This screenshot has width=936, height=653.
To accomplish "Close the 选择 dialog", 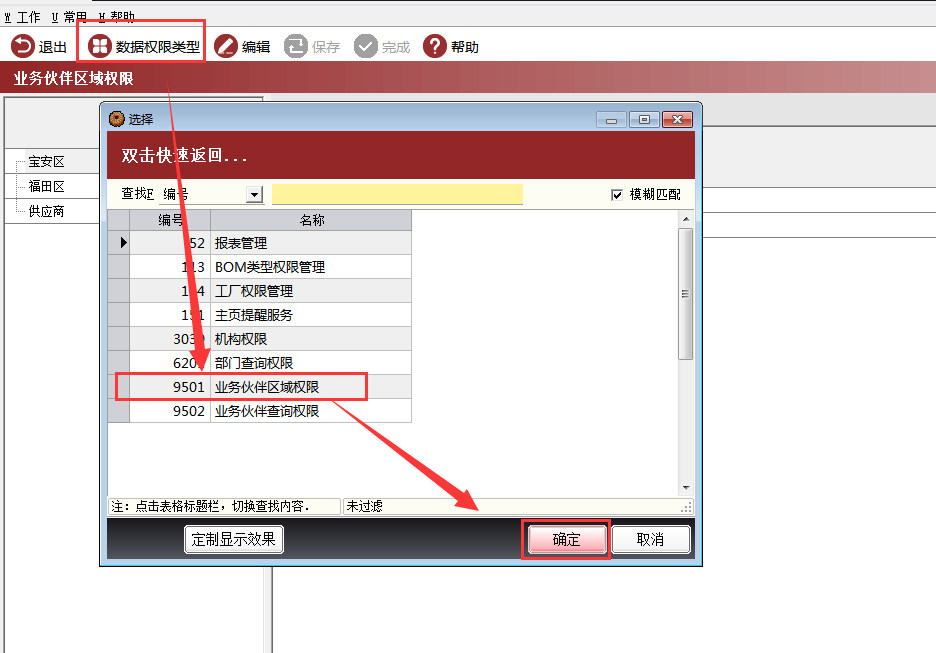I will (678, 120).
